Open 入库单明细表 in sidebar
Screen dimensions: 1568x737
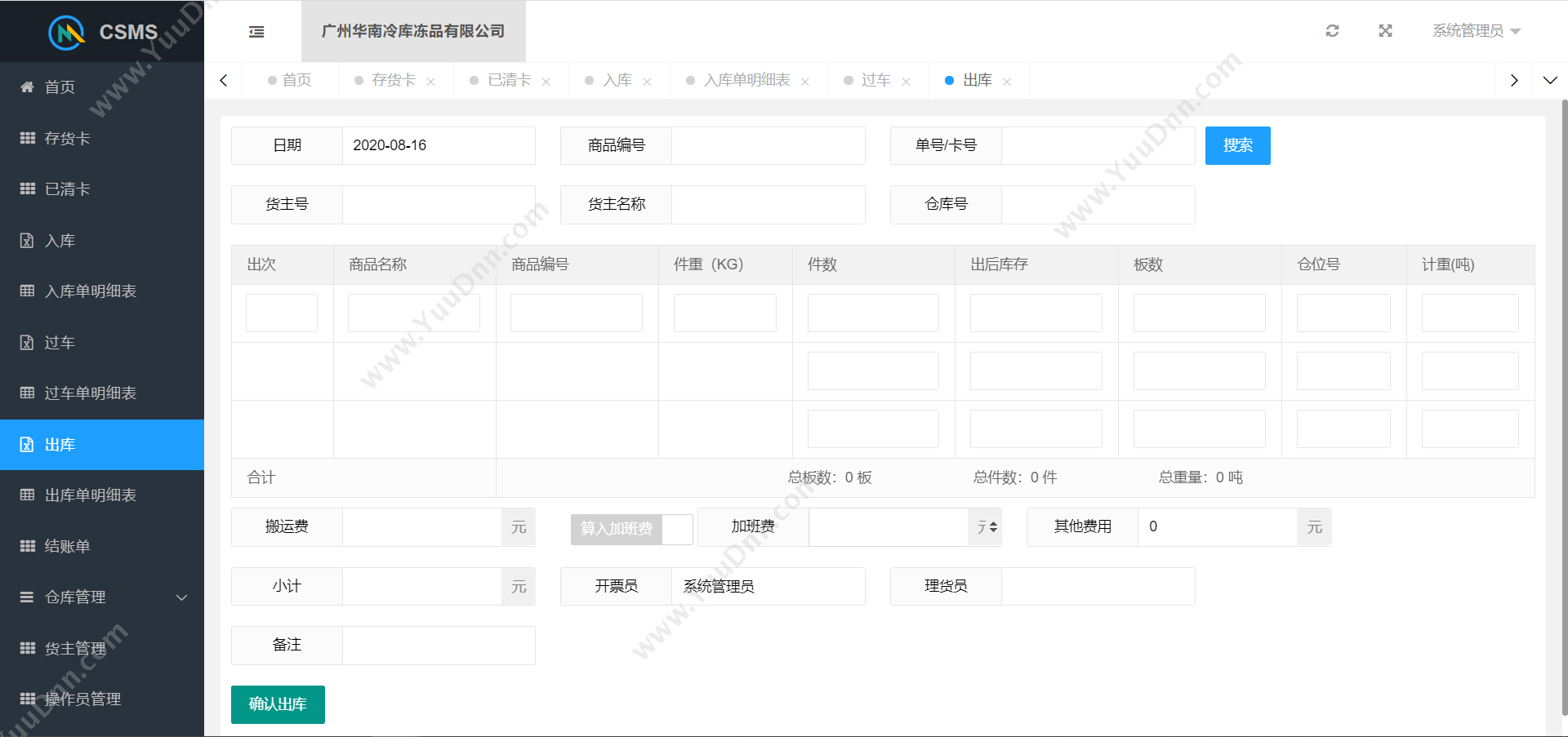coord(102,291)
